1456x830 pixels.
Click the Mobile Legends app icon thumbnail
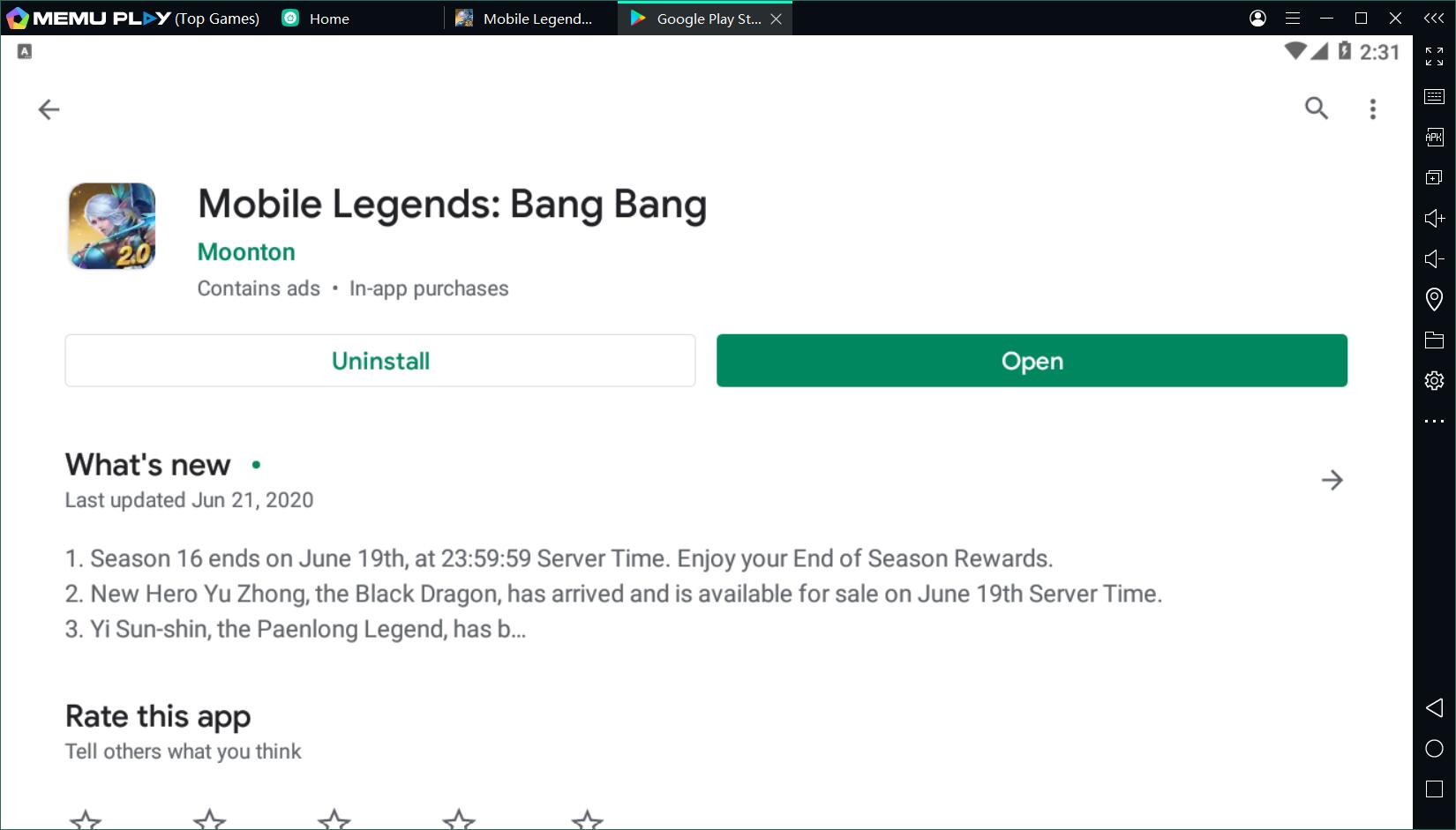[112, 226]
